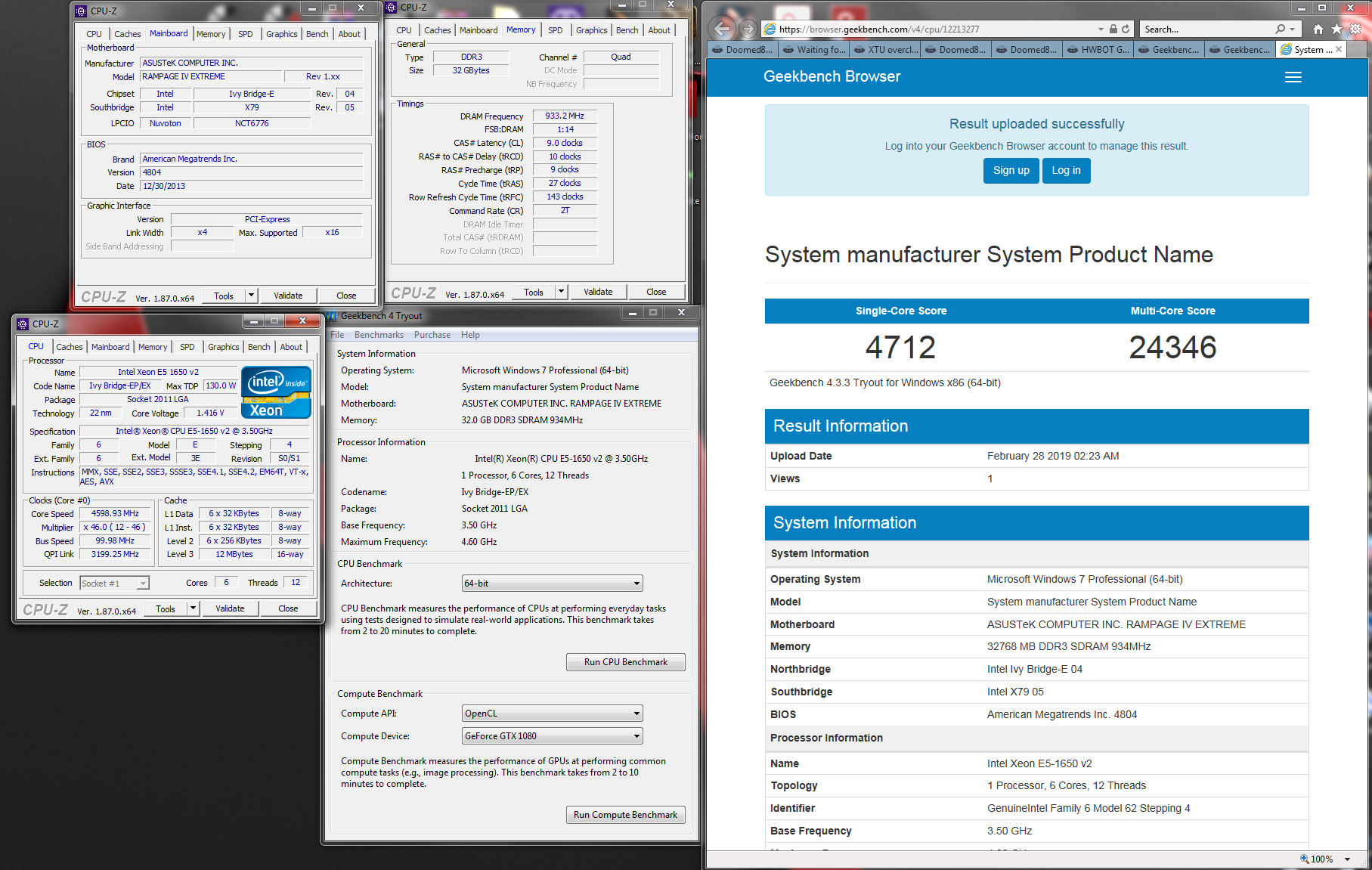This screenshot has height=870, width=1372.
Task: Click CPU-Z icon in Mainboard window title
Action: pos(81,11)
